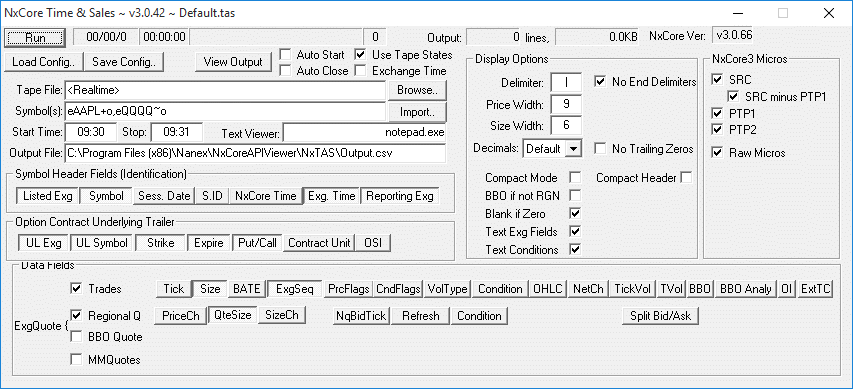The height and width of the screenshot is (389, 853).
Task: Enable the Auto Start checkbox
Action: coord(285,54)
